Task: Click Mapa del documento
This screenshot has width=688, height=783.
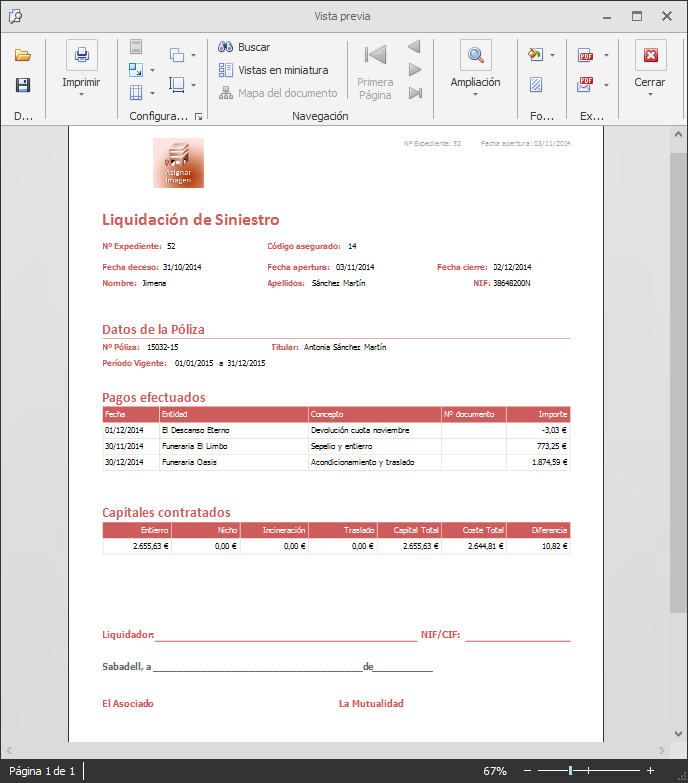Action: pyautogui.click(x=278, y=93)
